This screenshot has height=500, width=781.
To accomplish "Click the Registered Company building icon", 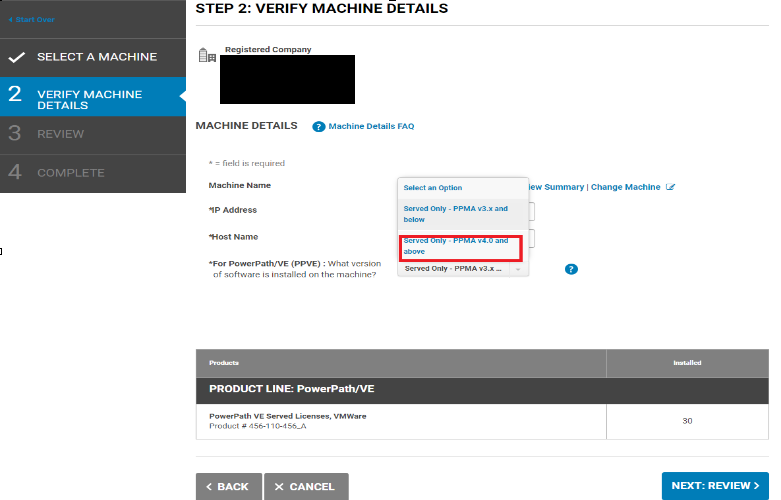I will pyautogui.click(x=208, y=55).
